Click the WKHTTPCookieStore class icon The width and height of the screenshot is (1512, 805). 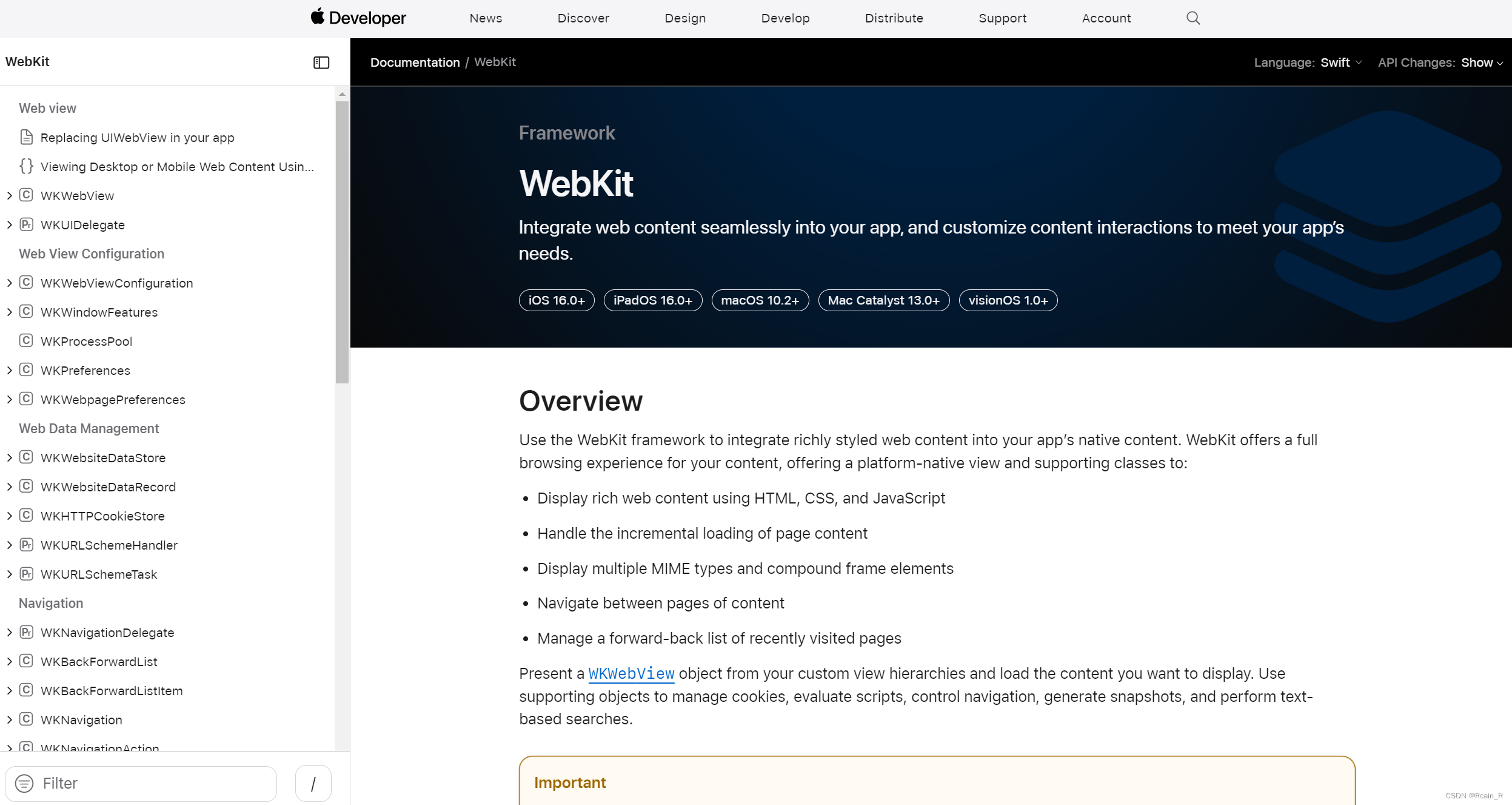[27, 515]
